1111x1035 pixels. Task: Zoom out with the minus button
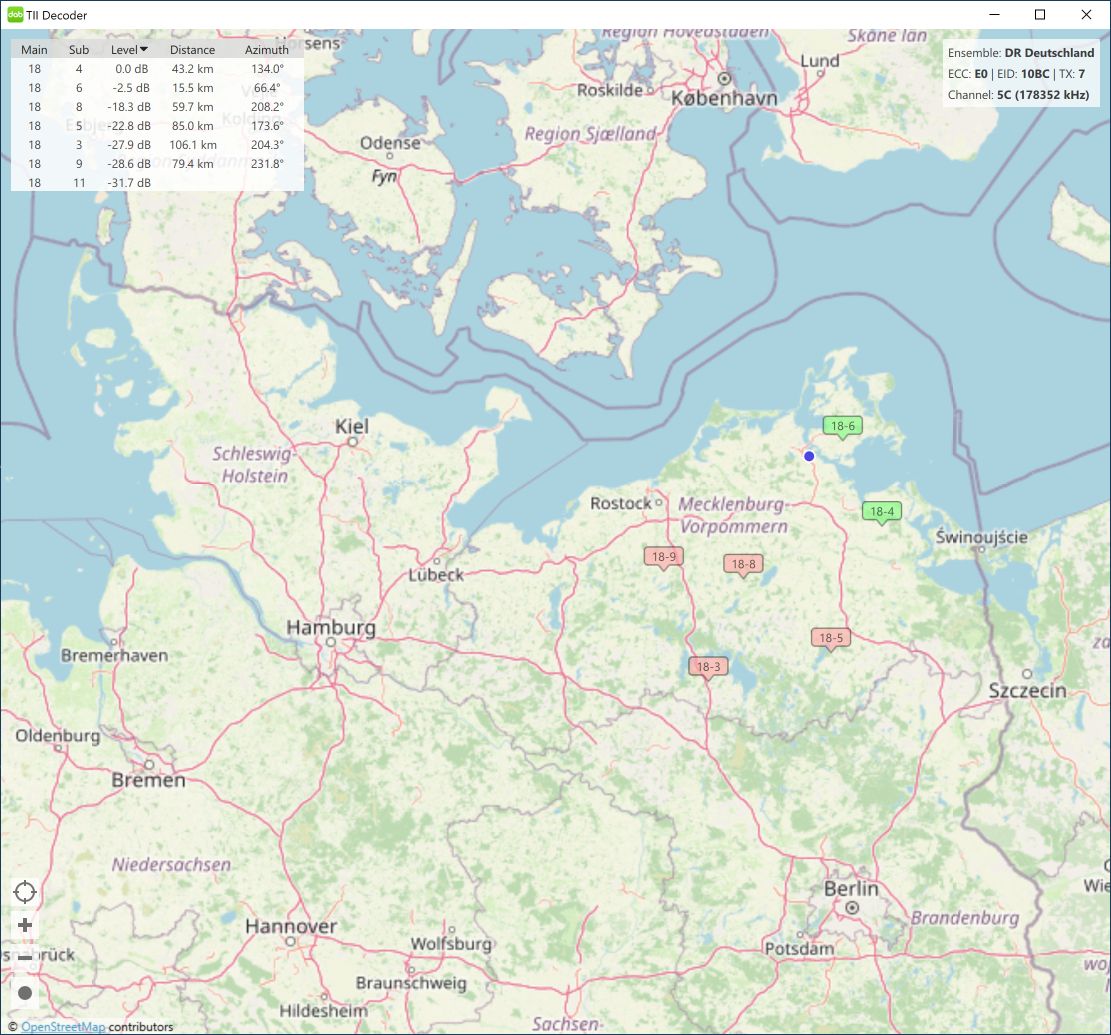coord(25,958)
